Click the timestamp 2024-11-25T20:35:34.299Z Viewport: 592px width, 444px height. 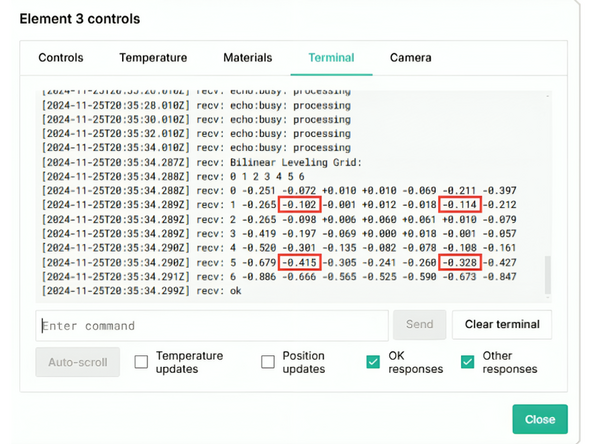(x=116, y=291)
